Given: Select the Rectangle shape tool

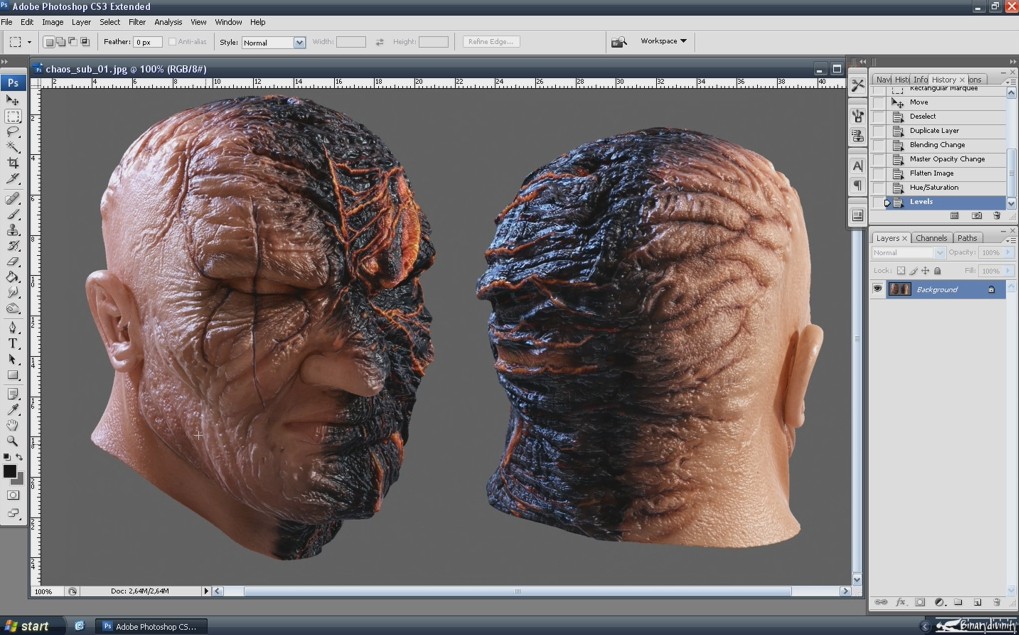Looking at the screenshot, I should 12,375.
